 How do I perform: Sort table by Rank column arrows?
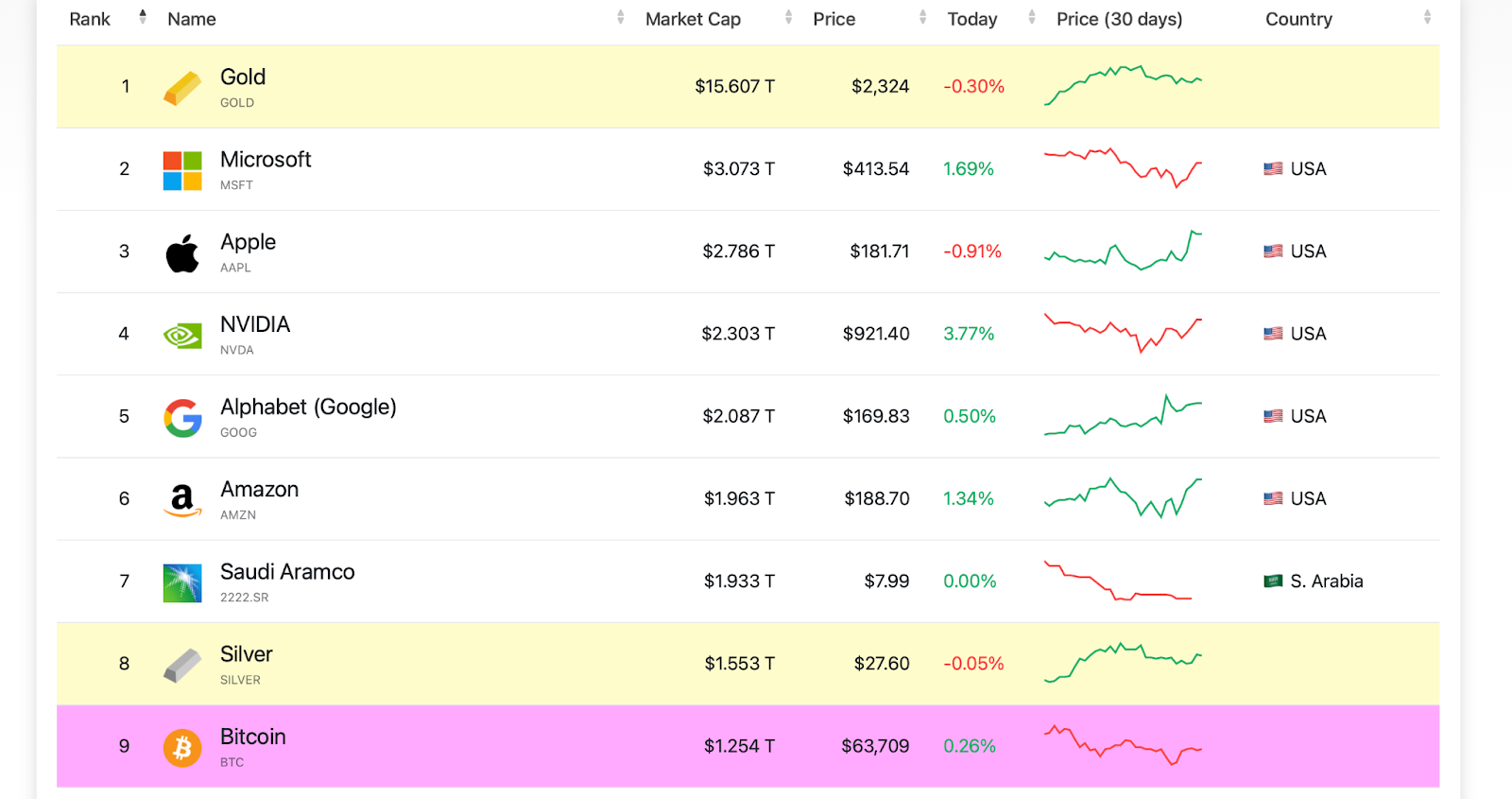pyautogui.click(x=143, y=17)
